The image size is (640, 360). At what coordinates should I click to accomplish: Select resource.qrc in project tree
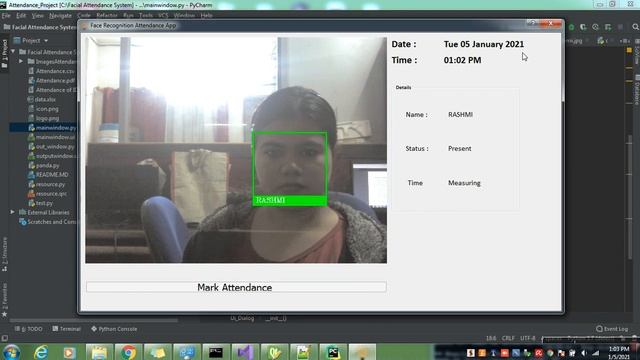click(47, 193)
